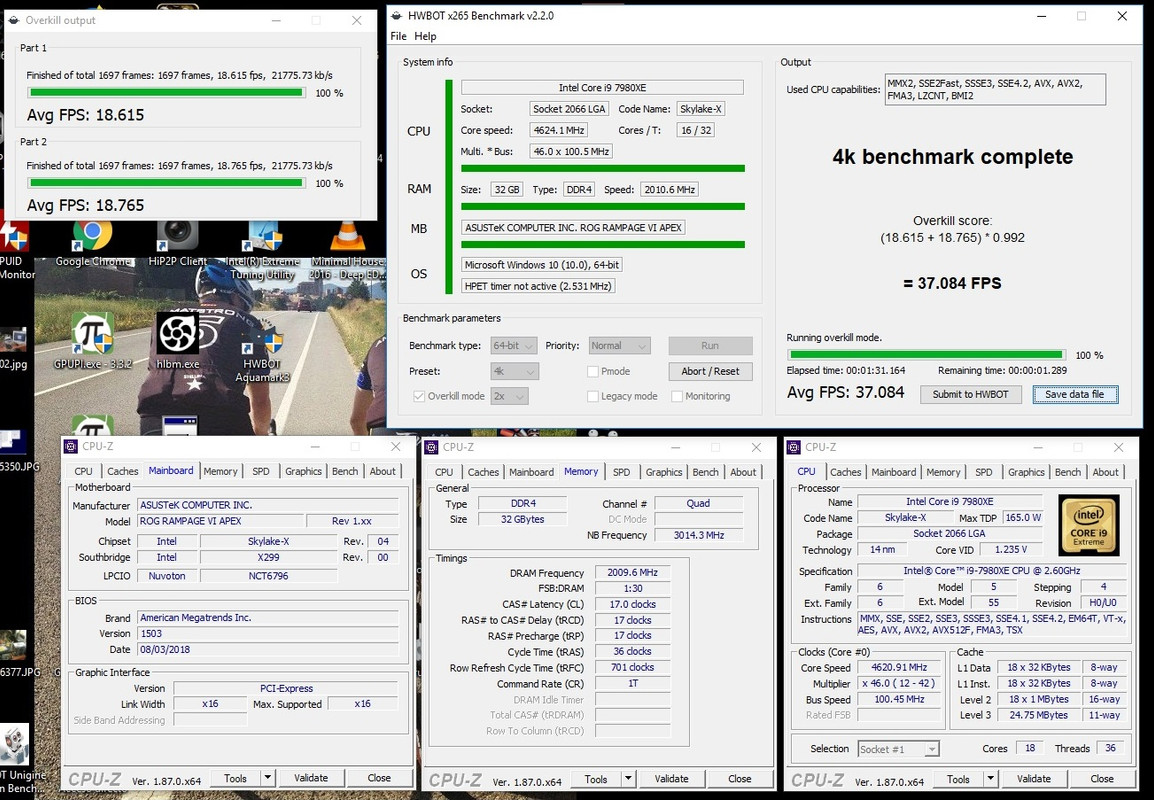Click the Save data file button
Screen dimensions: 1154x800
[1075, 394]
